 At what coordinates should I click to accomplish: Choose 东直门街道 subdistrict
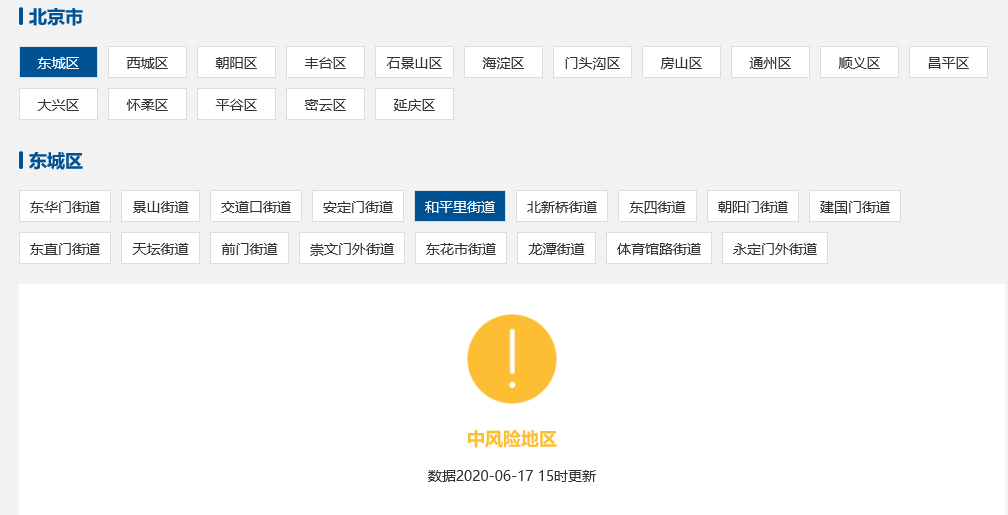tap(65, 248)
